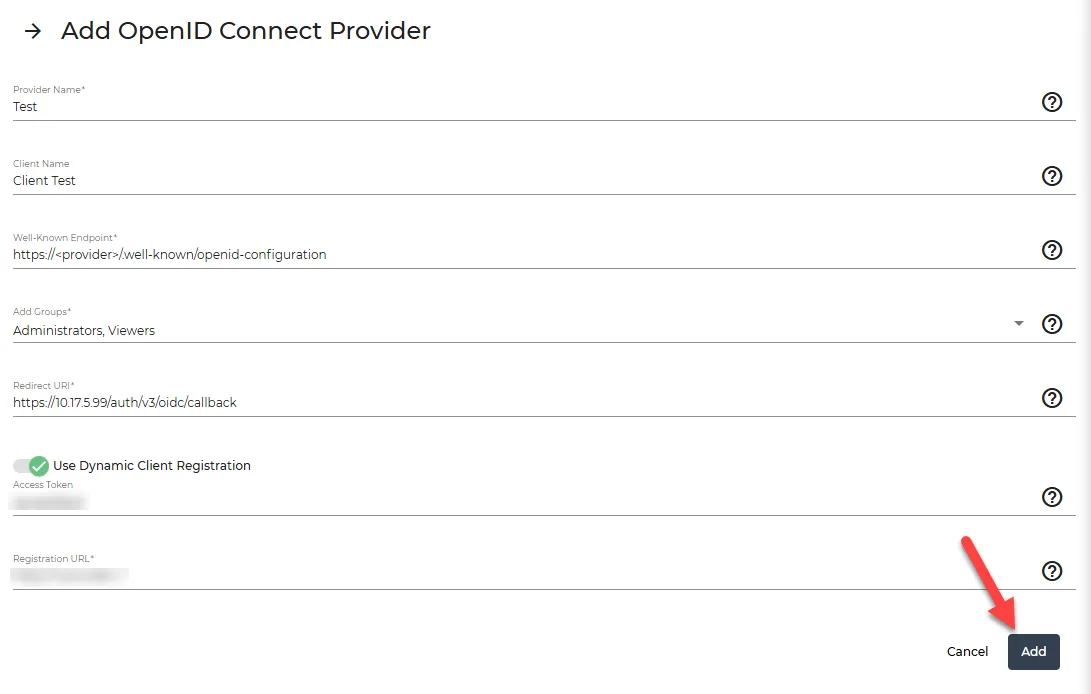Focus the Access Token input field

[x=522, y=502]
